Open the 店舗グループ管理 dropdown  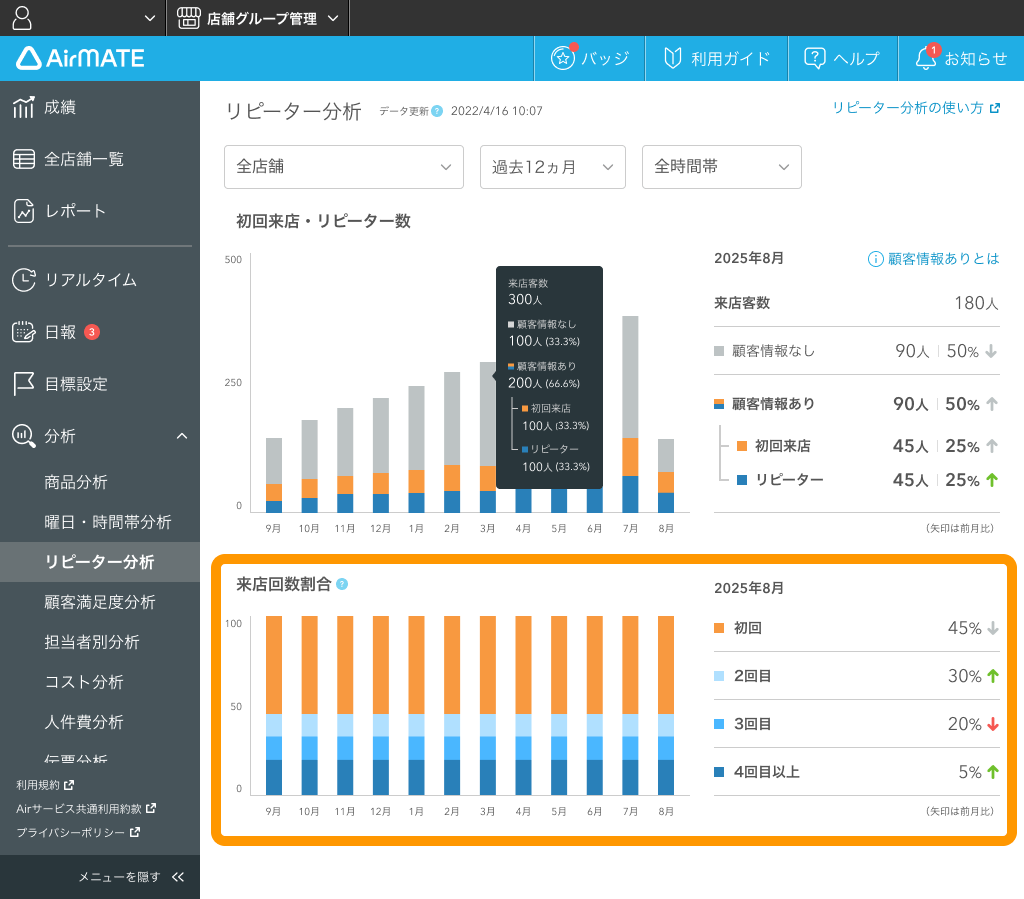[x=259, y=18]
